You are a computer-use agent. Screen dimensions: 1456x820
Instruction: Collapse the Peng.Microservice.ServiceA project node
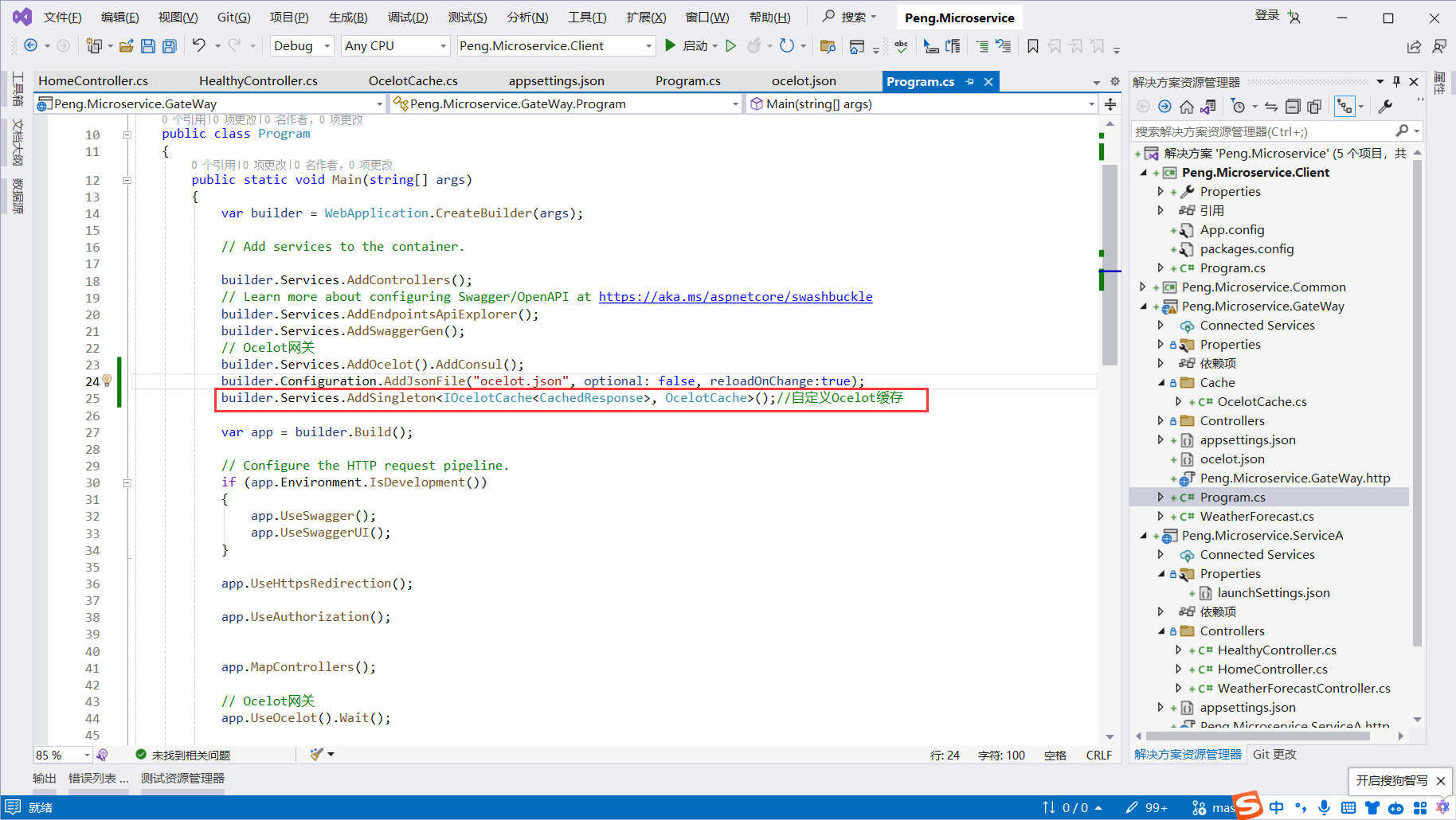pyautogui.click(x=1144, y=536)
